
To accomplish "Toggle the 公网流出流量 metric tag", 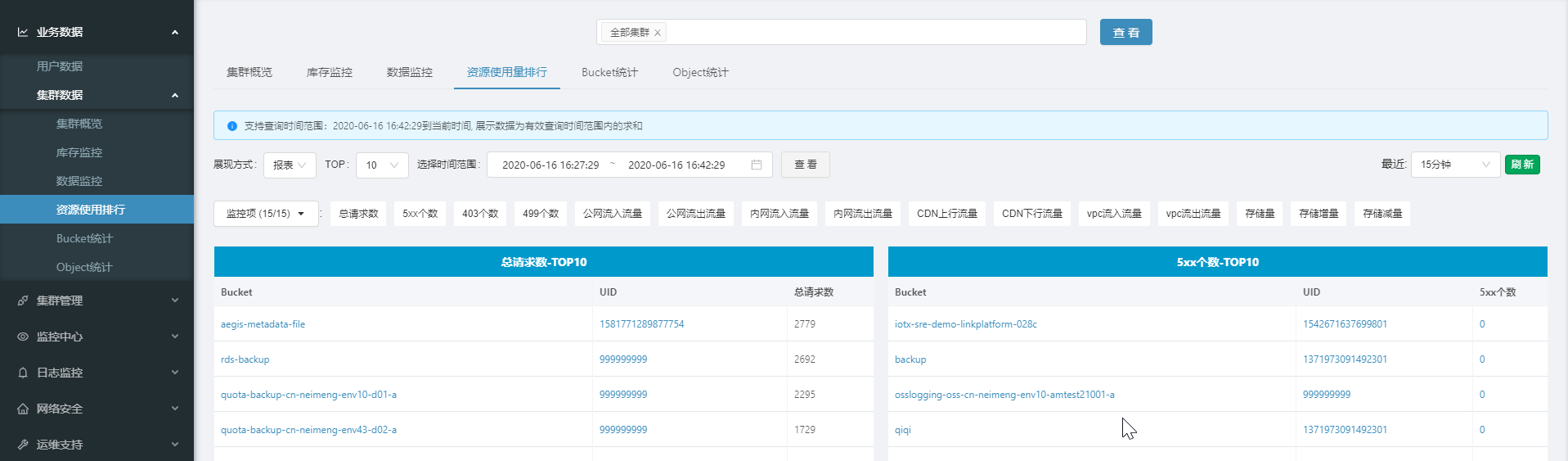I will tap(696, 214).
